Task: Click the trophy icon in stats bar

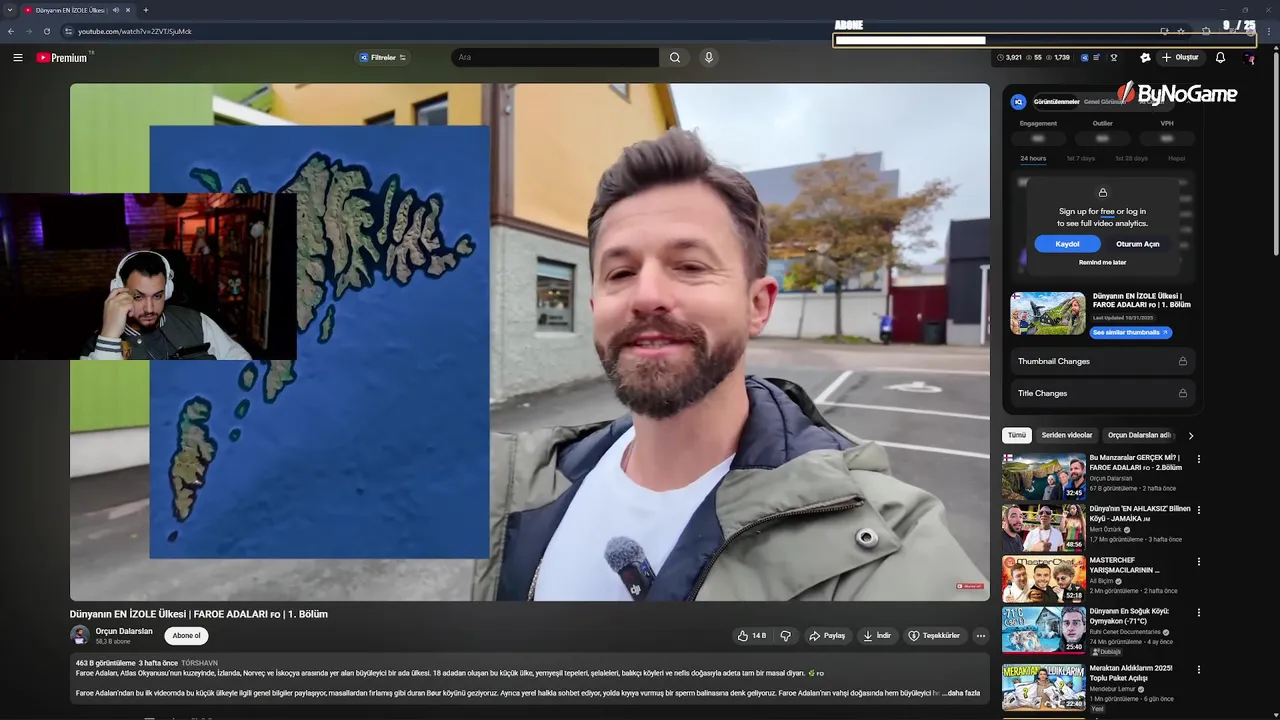Action: pyautogui.click(x=1113, y=57)
